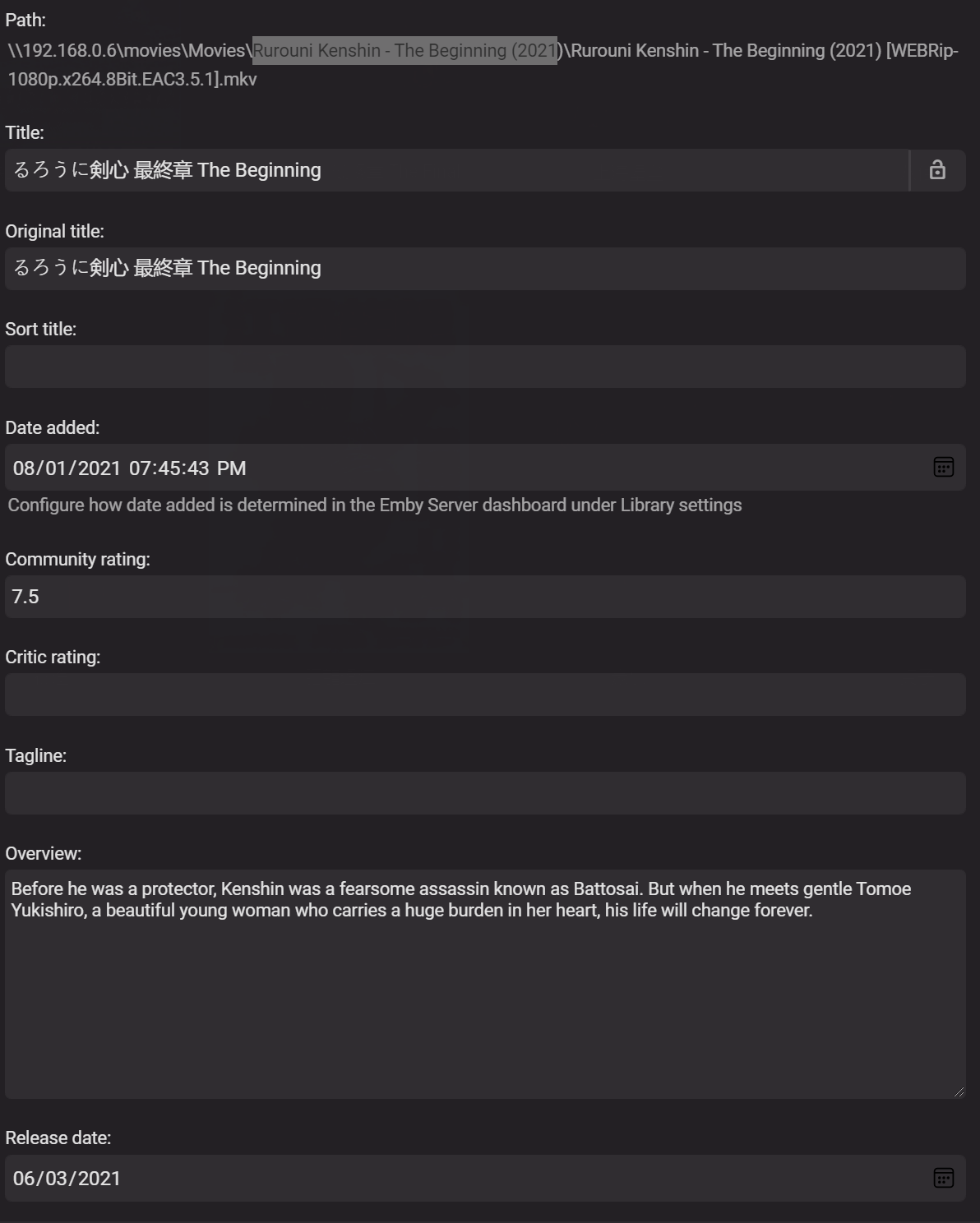The width and height of the screenshot is (980, 1223).
Task: Select the PM segment in Date added
Action: coord(231,468)
